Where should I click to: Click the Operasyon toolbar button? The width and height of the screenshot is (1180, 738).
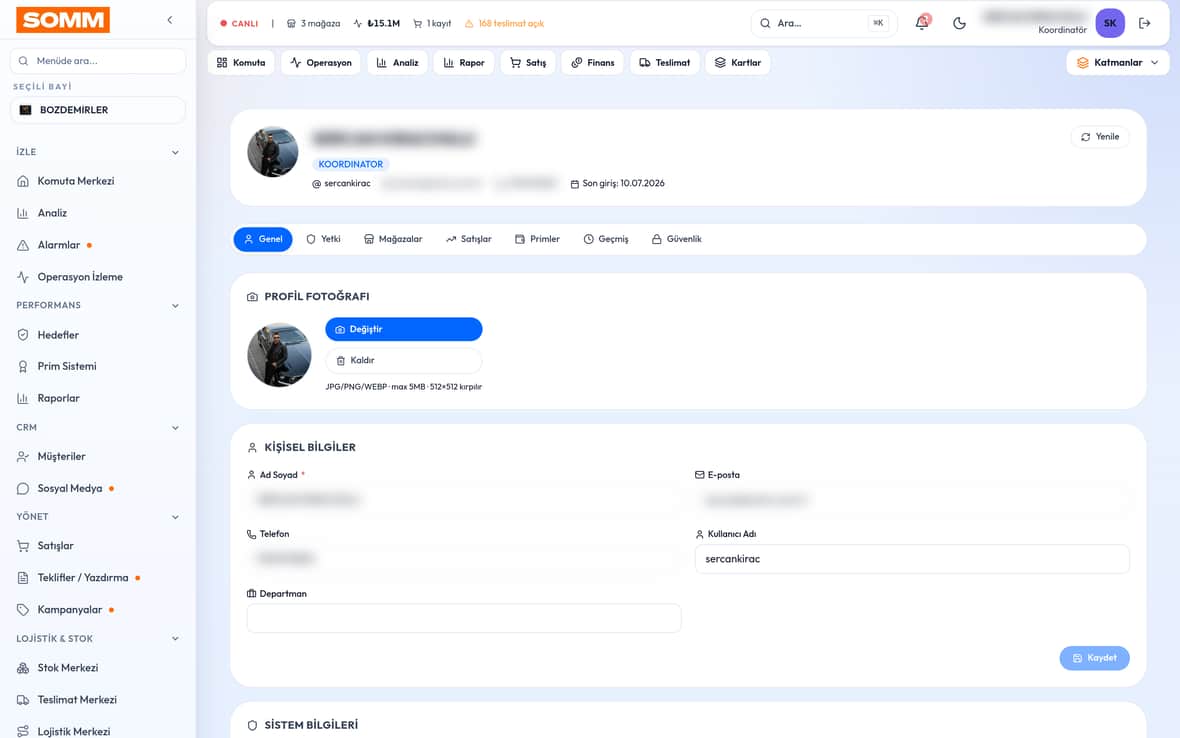point(321,62)
